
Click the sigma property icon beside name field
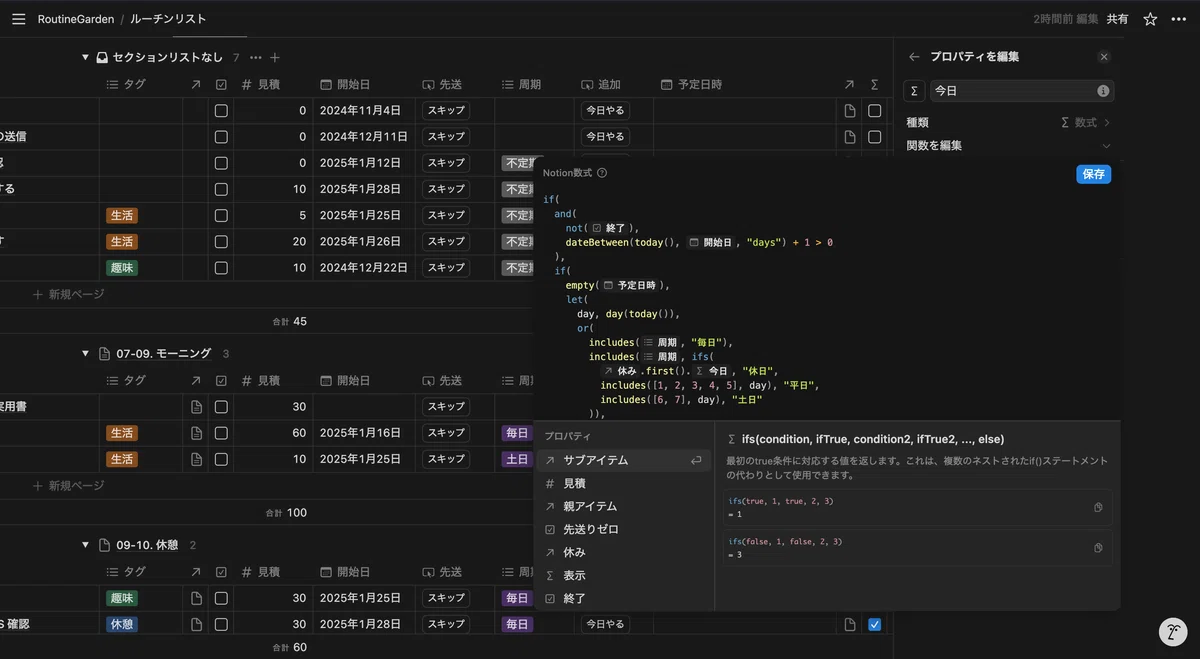click(914, 91)
